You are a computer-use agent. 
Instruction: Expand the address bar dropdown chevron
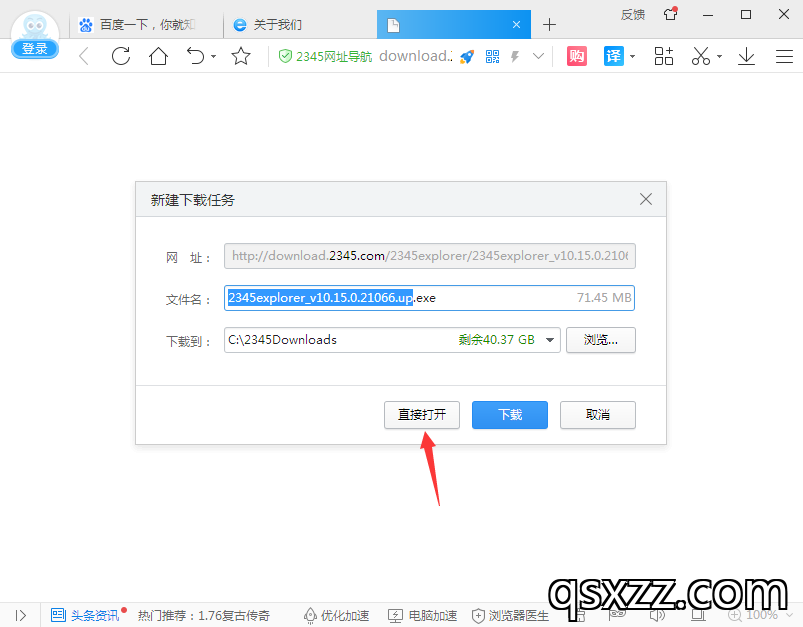point(538,56)
